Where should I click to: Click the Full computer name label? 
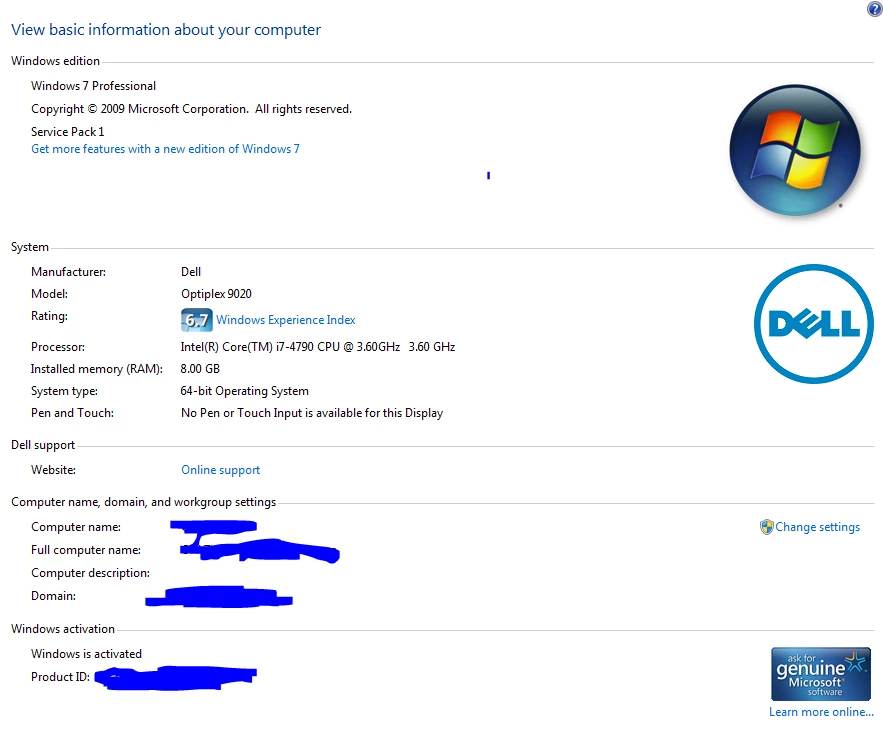86,550
